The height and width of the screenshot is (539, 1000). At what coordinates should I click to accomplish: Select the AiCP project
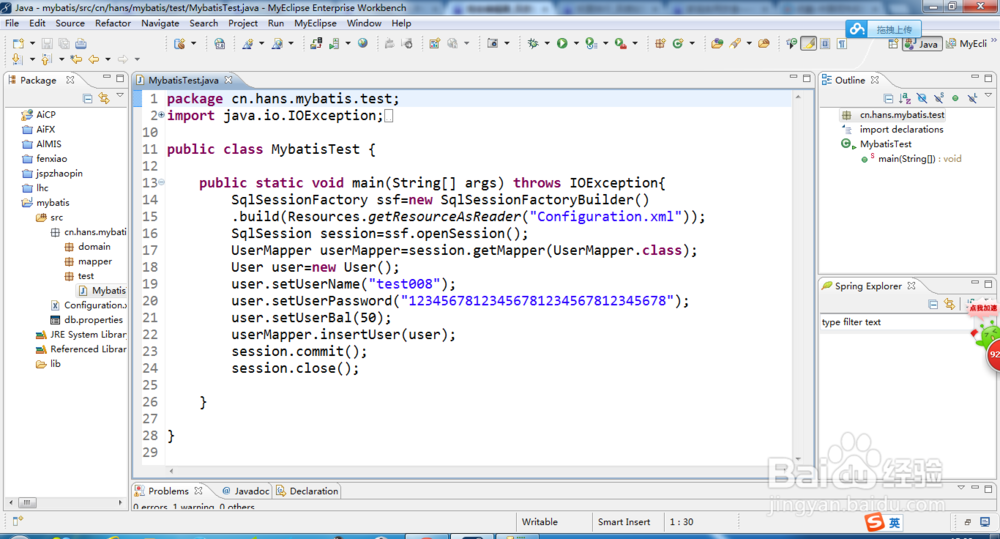[39, 115]
